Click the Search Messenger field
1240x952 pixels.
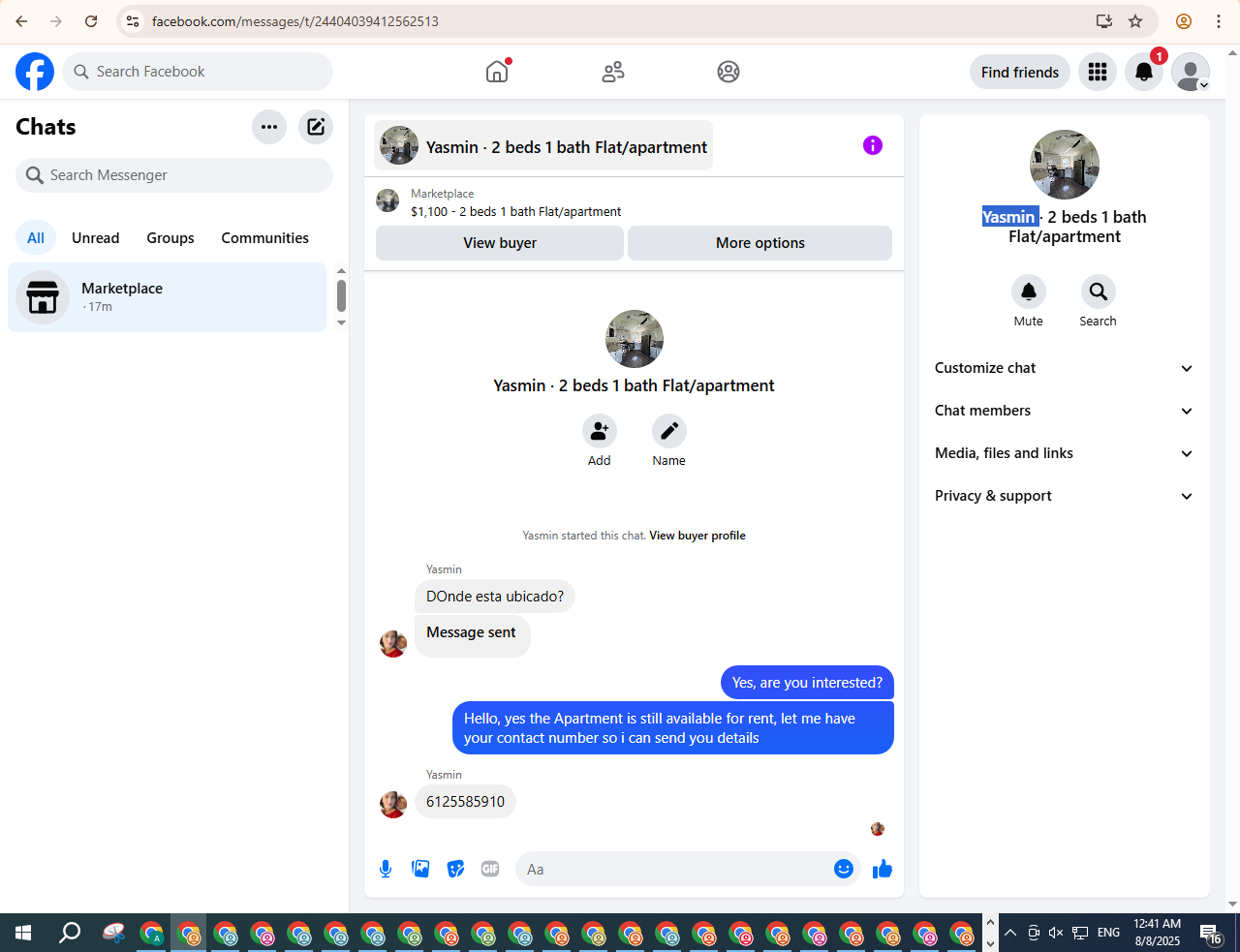[174, 175]
